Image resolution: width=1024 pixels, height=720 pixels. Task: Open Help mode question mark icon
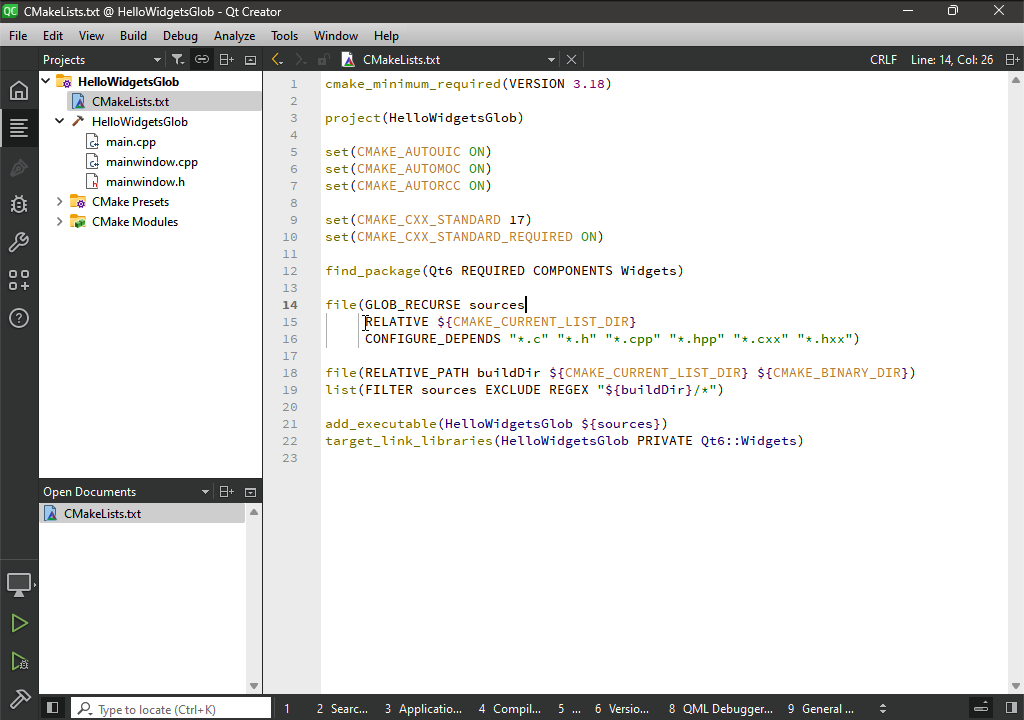(x=18, y=319)
